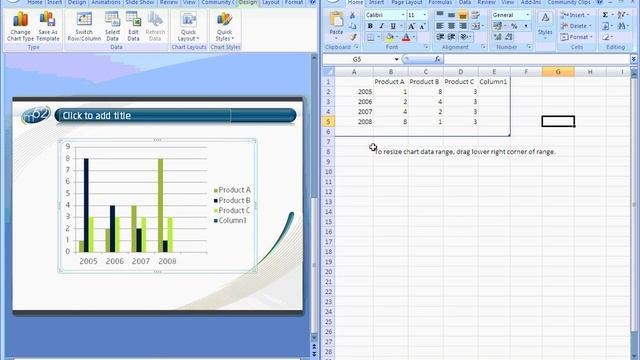Click Accounting Number Format icon
Image resolution: width=640 pixels, height=360 pixels.
(x=497, y=26)
